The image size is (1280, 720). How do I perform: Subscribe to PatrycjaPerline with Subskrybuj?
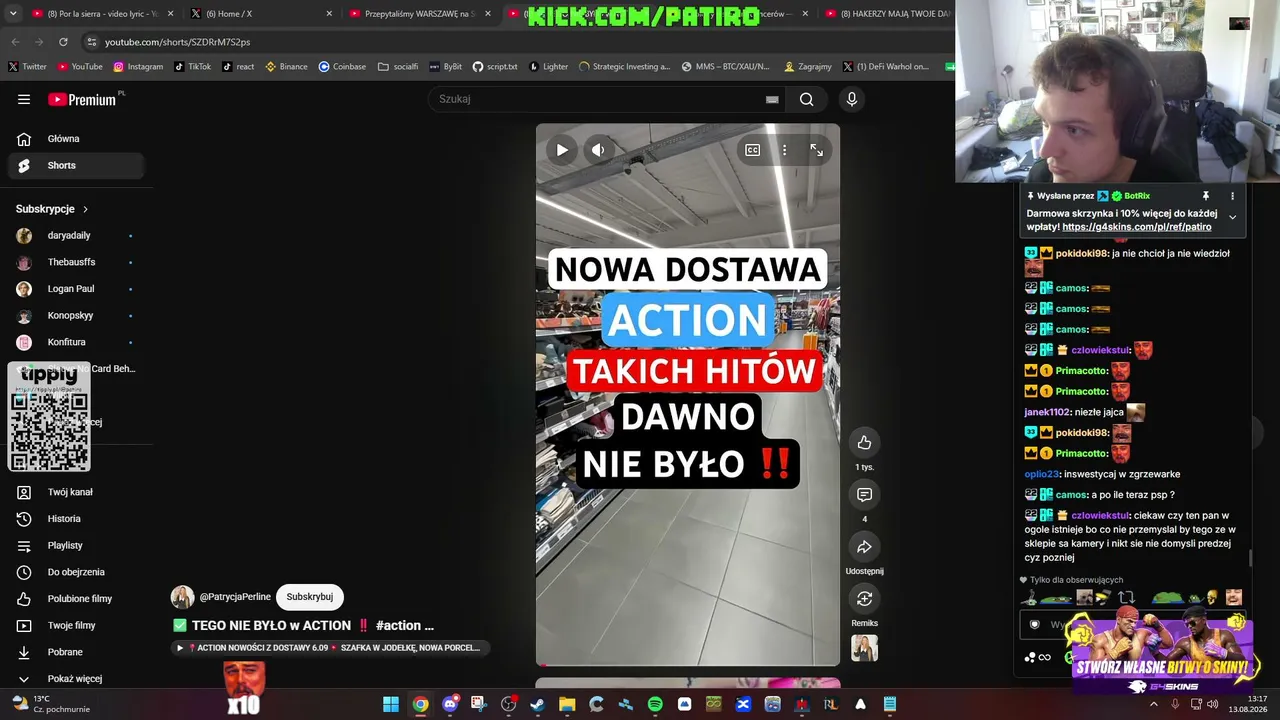point(310,597)
